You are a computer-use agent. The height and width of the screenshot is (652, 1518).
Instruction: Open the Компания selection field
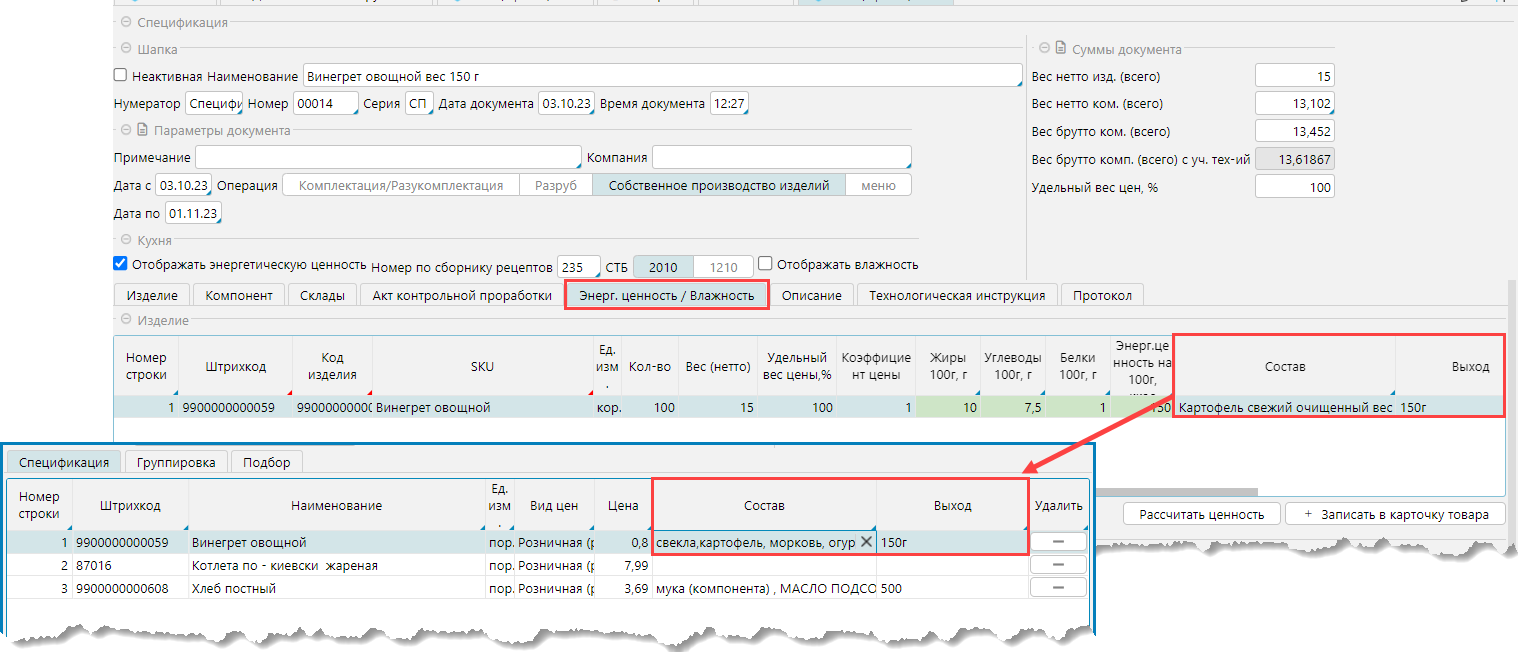[x=780, y=158]
